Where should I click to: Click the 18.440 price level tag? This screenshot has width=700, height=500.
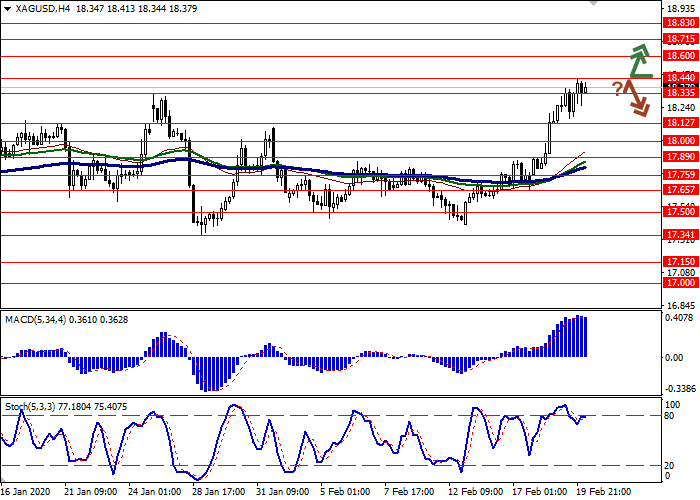[x=680, y=78]
